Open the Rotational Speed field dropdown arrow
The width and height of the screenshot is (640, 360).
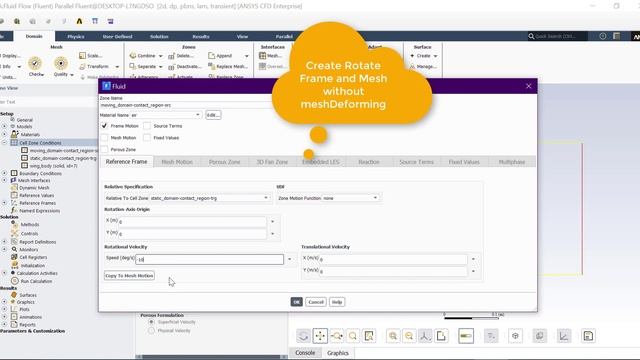290,259
